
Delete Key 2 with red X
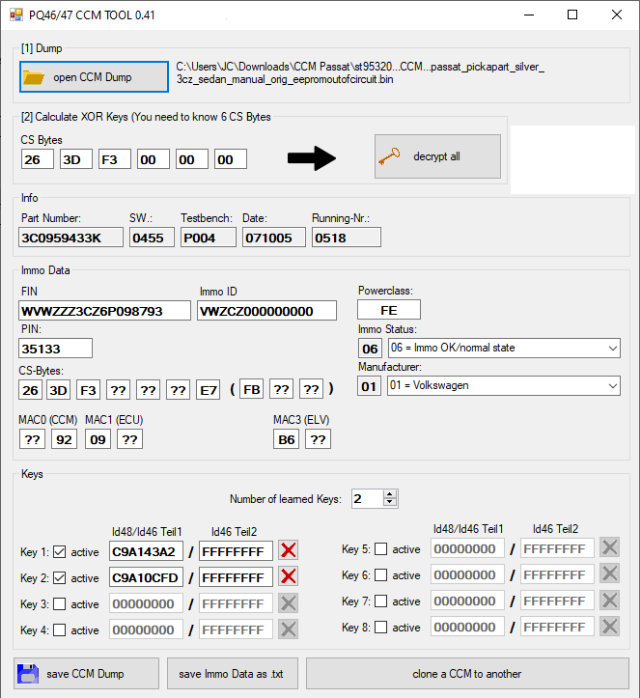coord(288,577)
